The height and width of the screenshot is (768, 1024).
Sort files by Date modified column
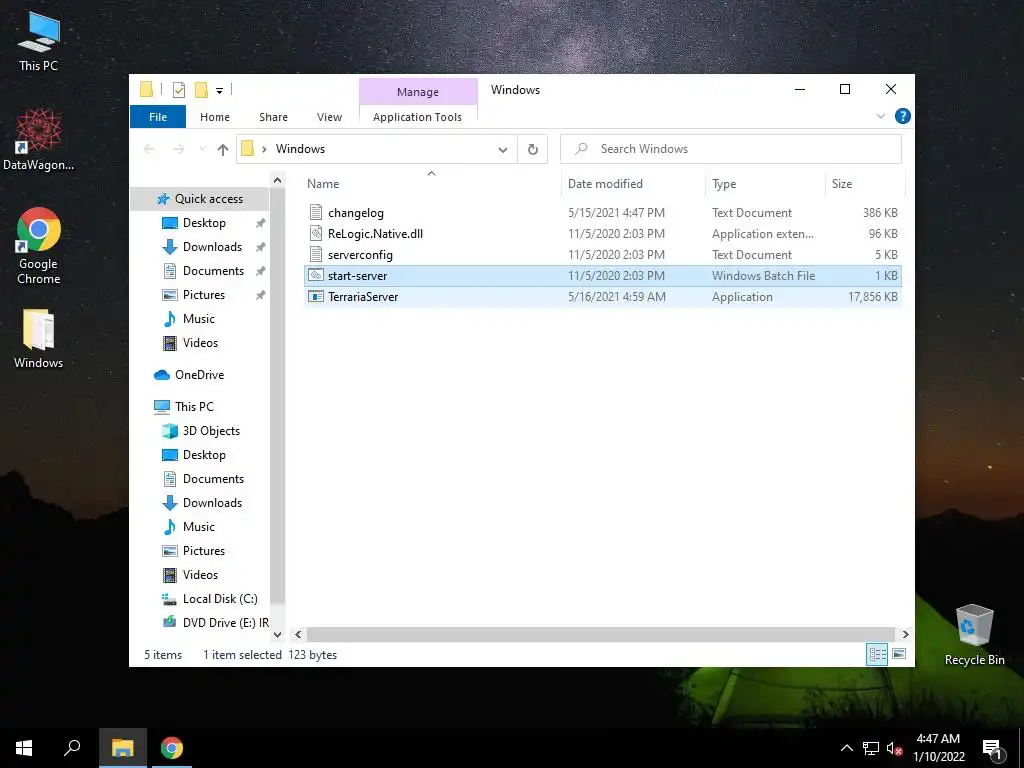click(x=633, y=184)
